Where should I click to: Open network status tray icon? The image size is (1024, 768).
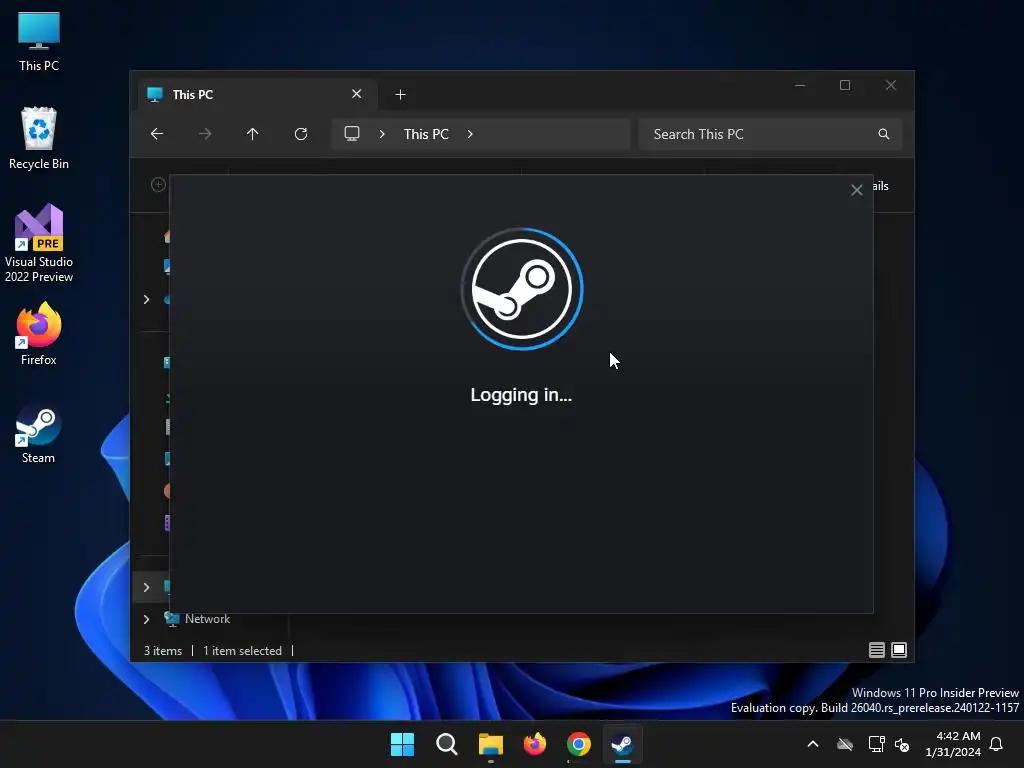pyautogui.click(x=876, y=744)
